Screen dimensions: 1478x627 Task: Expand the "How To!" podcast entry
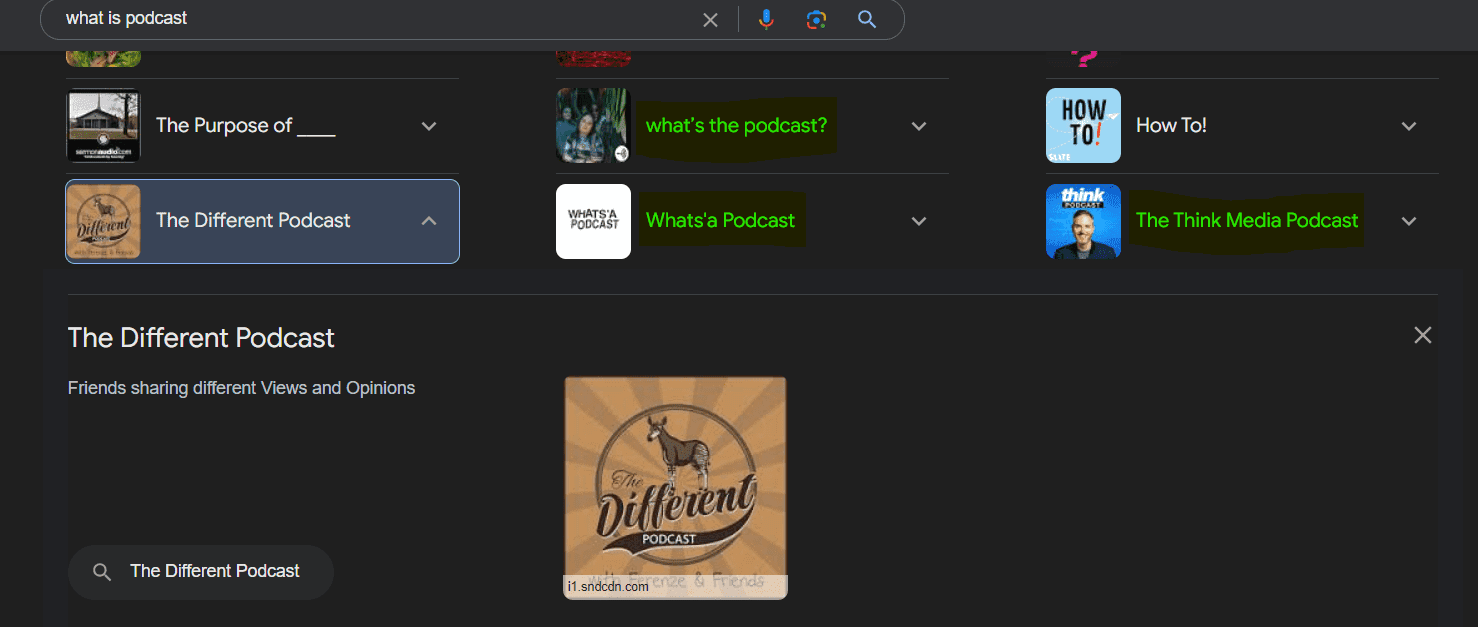1409,126
